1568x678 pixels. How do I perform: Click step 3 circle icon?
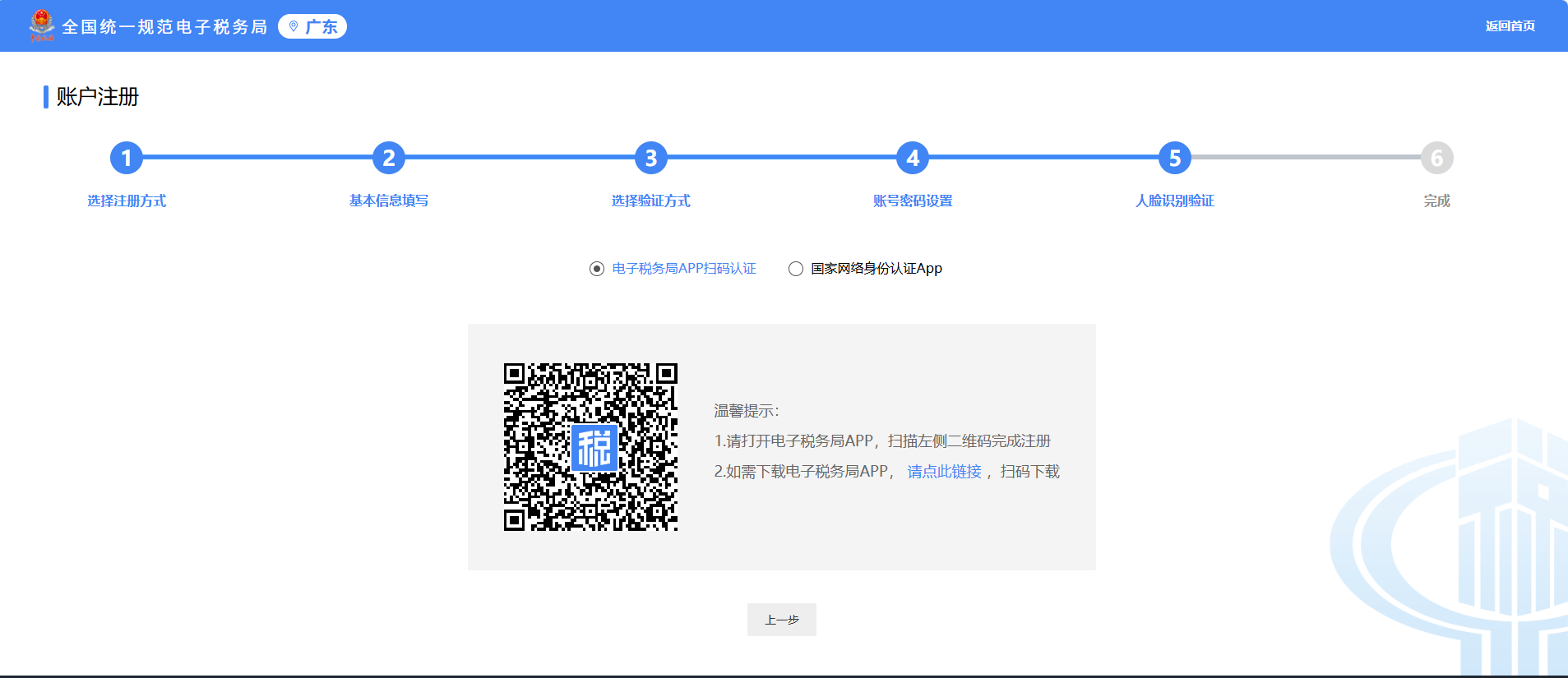coord(650,158)
